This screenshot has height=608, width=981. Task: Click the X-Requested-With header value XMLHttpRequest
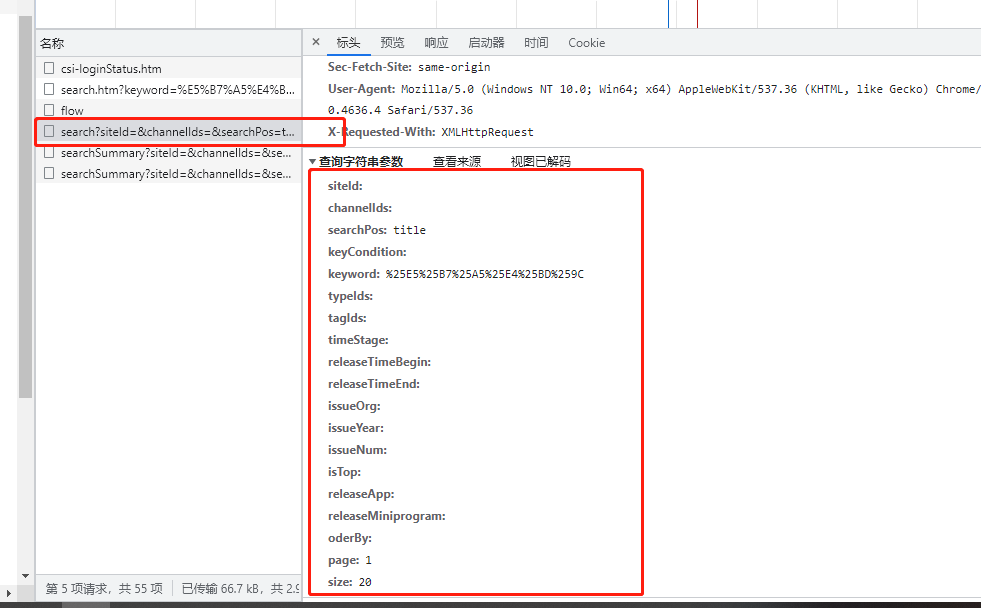click(x=487, y=132)
